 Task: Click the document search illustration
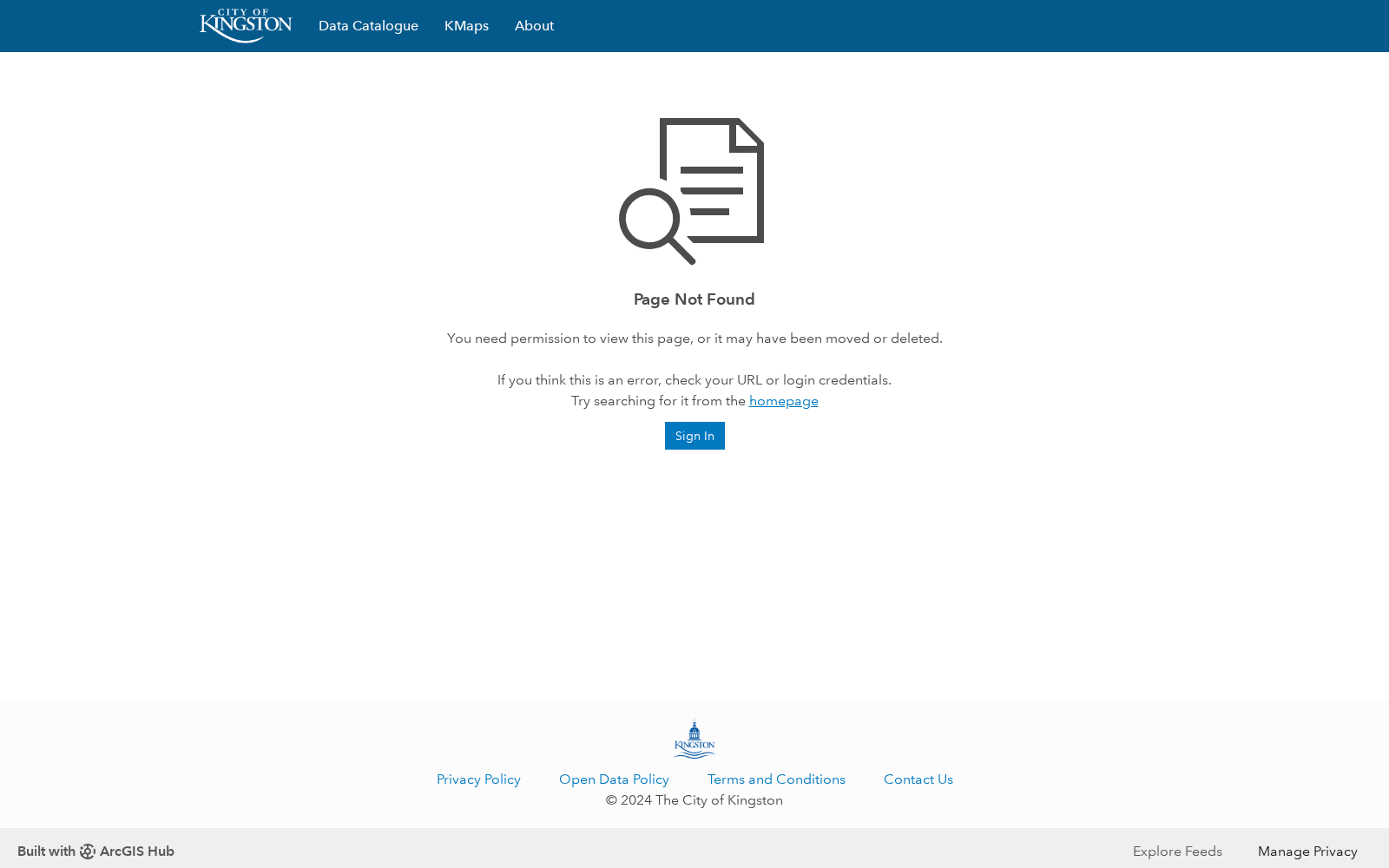tap(692, 191)
